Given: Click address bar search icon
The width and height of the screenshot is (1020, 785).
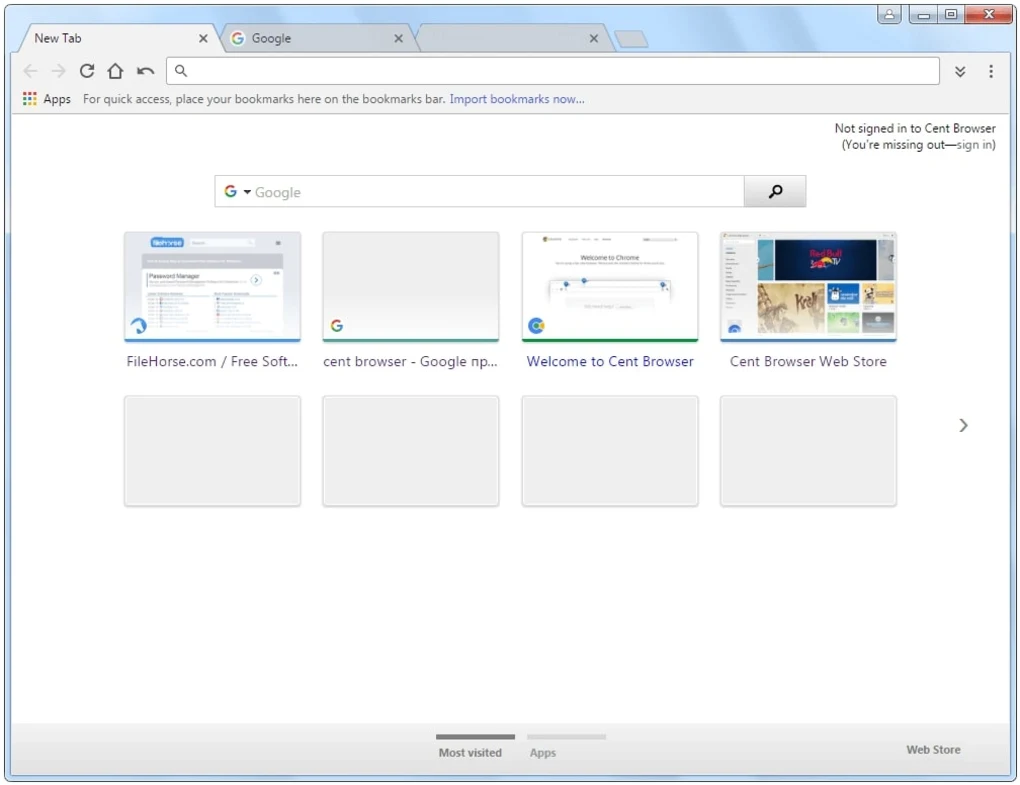Looking at the screenshot, I should click(181, 71).
